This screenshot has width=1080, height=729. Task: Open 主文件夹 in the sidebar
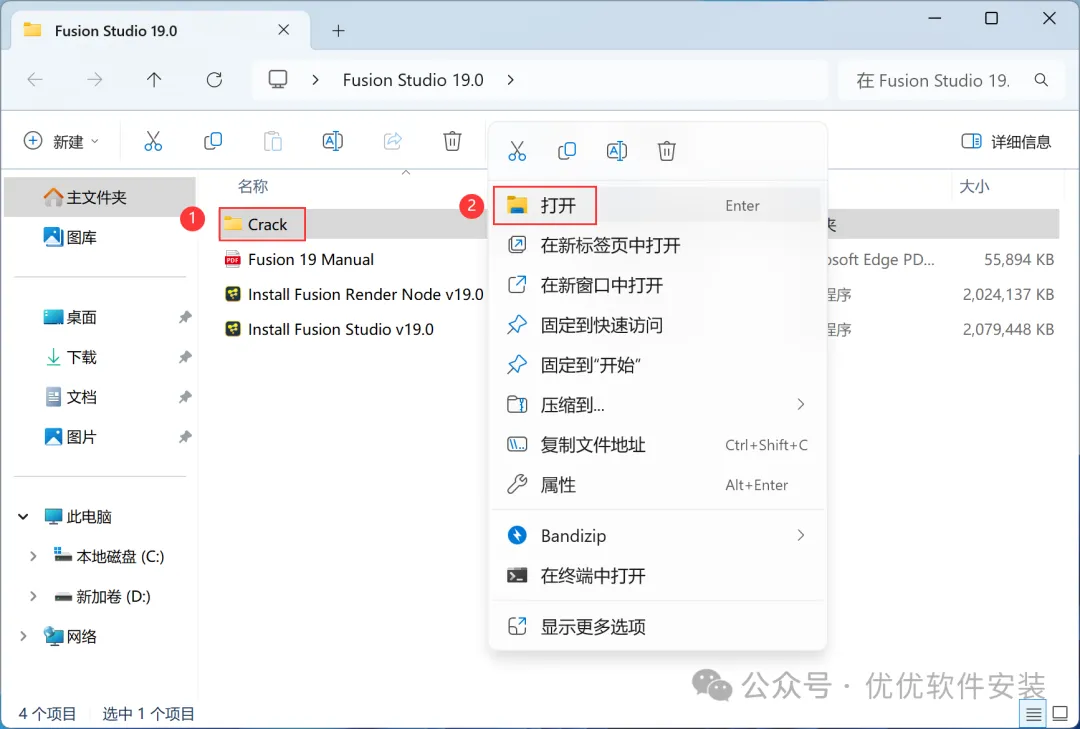click(99, 197)
